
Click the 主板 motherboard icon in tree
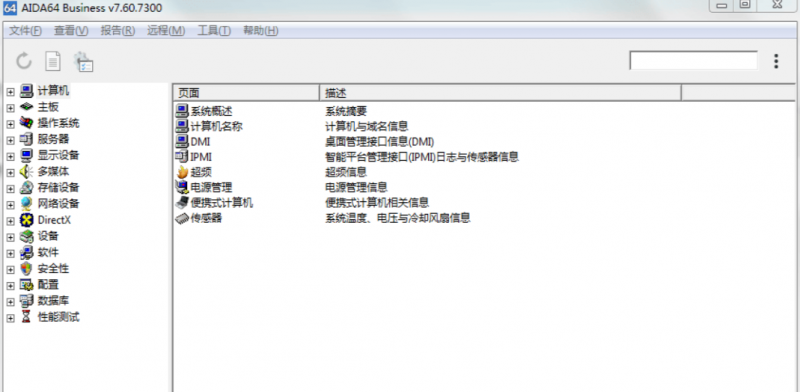pos(27,107)
